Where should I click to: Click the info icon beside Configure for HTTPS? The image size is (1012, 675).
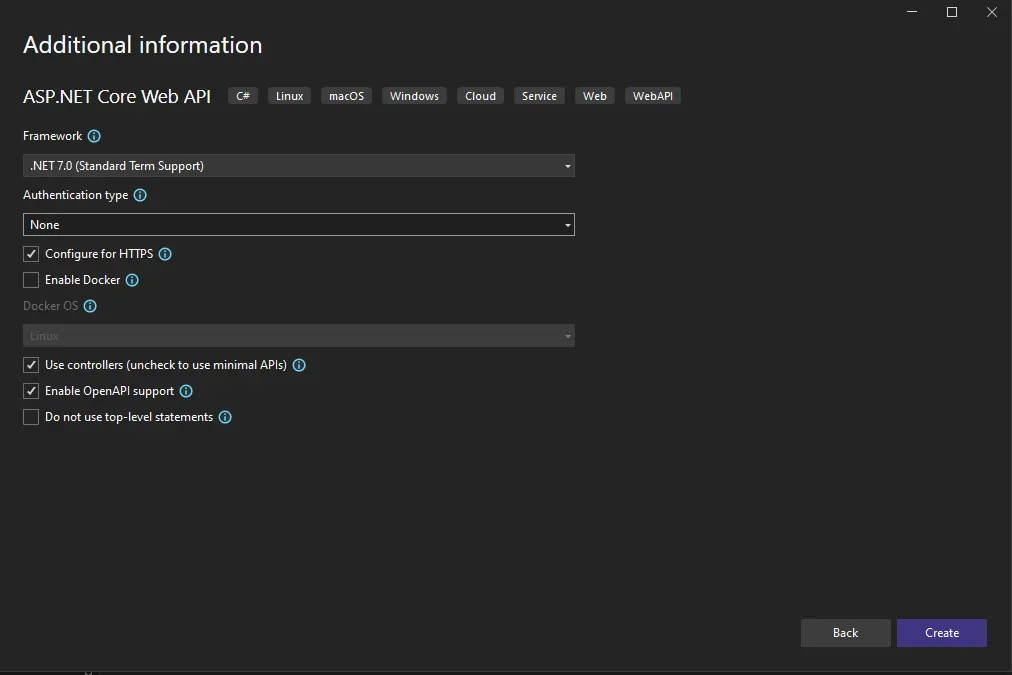166,254
